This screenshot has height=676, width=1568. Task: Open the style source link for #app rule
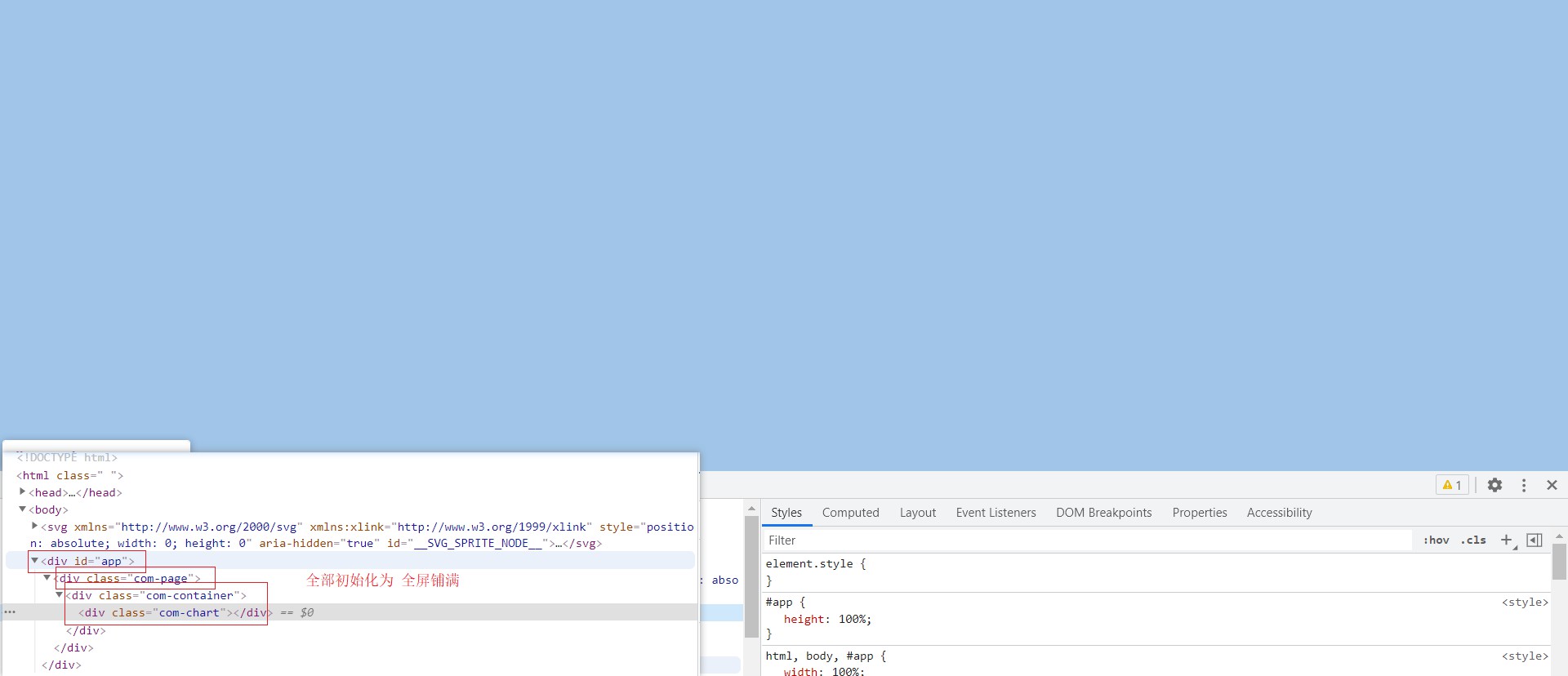tap(1525, 602)
